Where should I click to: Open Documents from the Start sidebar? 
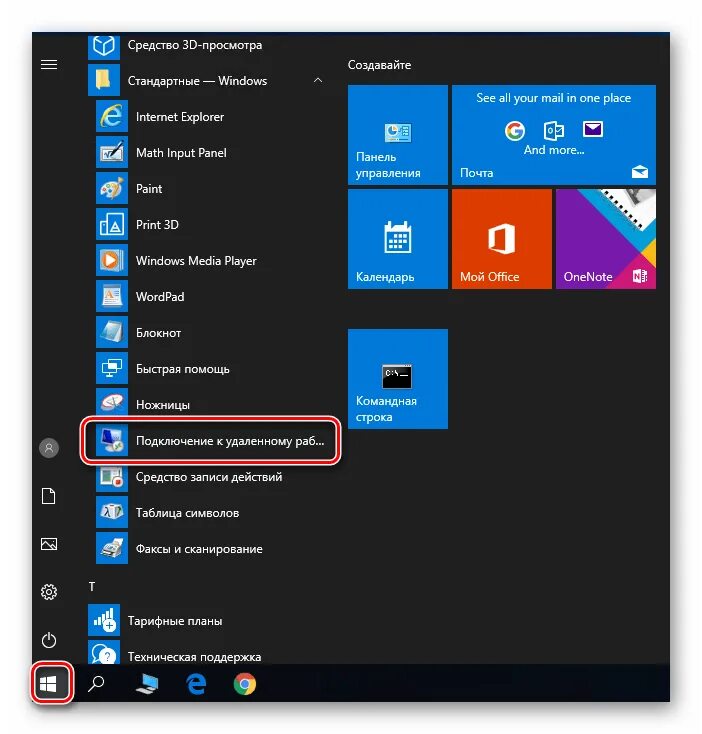(x=49, y=496)
